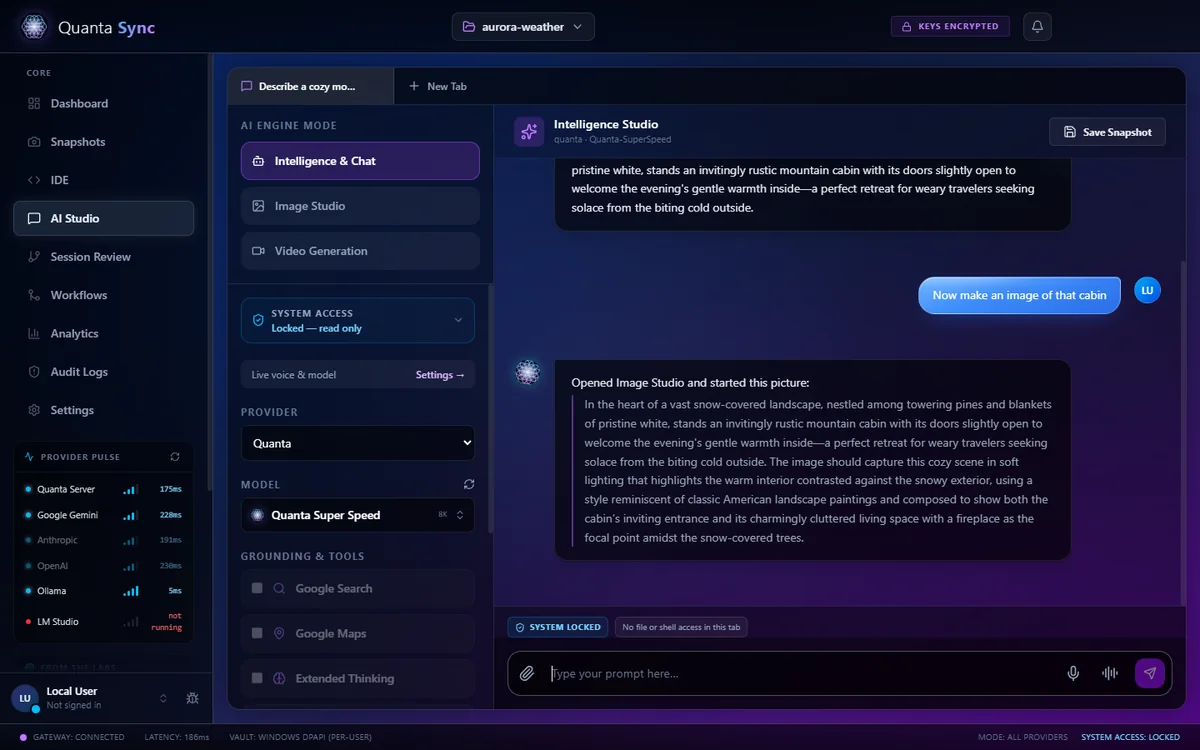The height and width of the screenshot is (750, 1200).
Task: Open Settings in the sidebar
Action: 104,410
